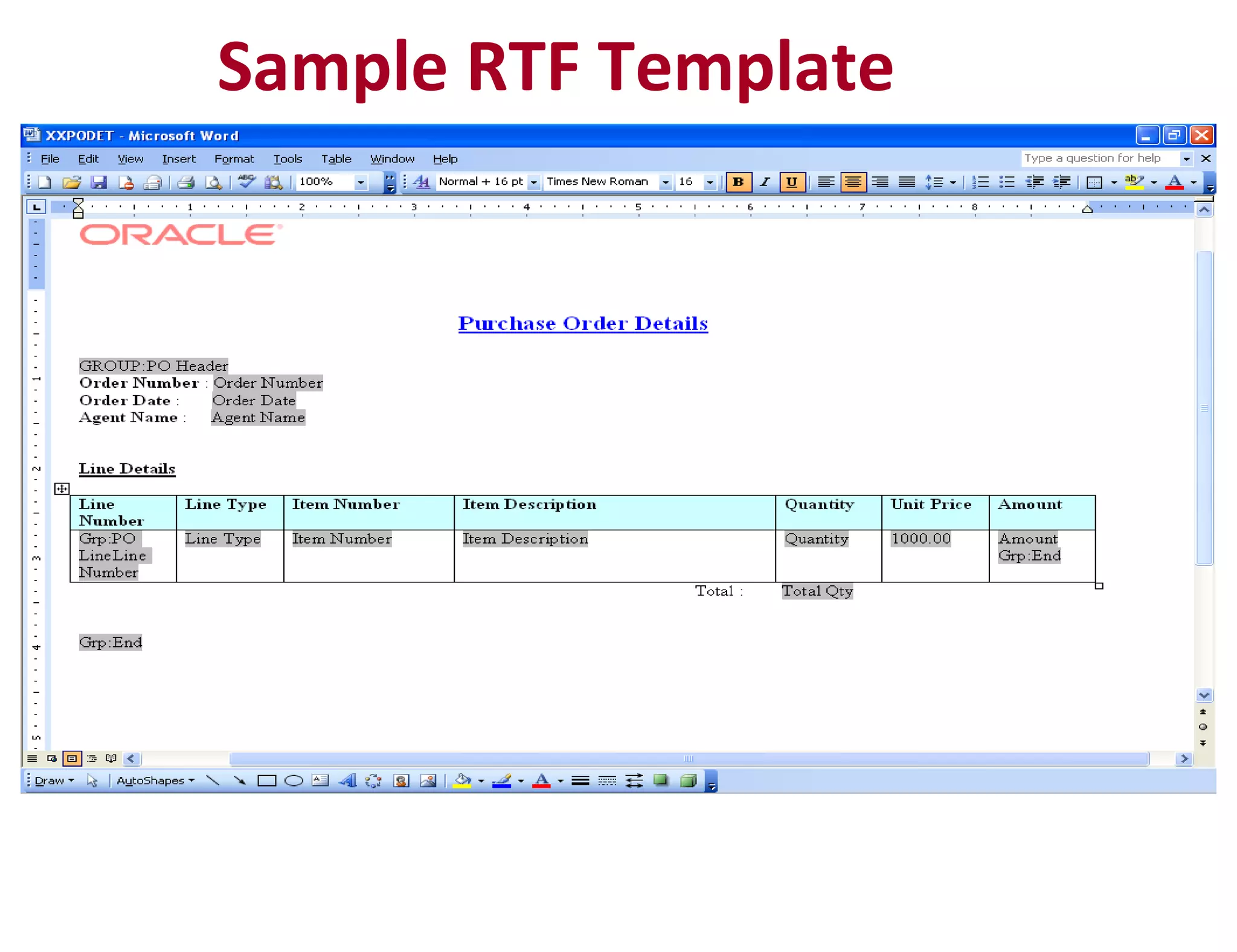This screenshot has height=952, width=1237.
Task: Click the Type a question for help box
Action: pos(1099,158)
